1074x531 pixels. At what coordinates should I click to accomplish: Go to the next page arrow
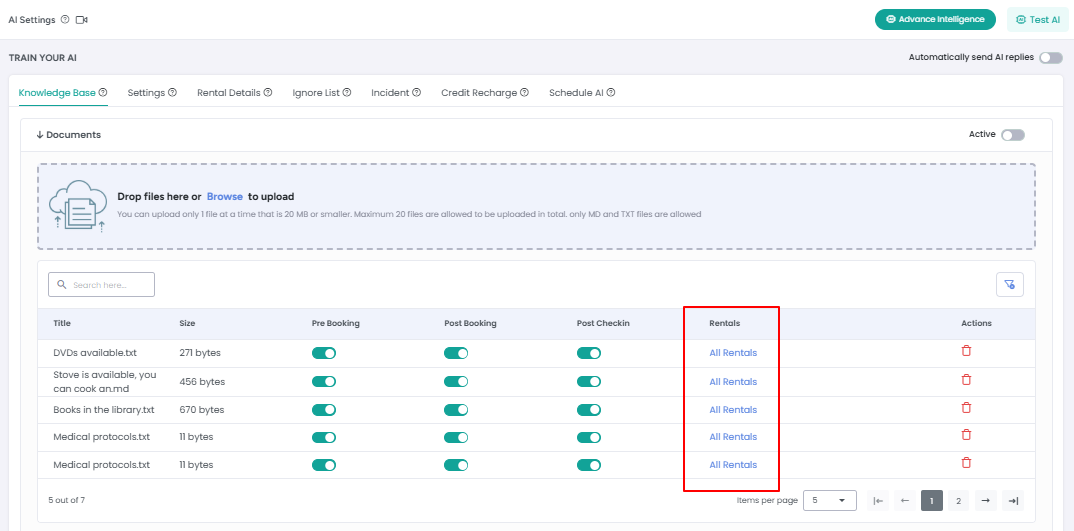[x=985, y=501]
